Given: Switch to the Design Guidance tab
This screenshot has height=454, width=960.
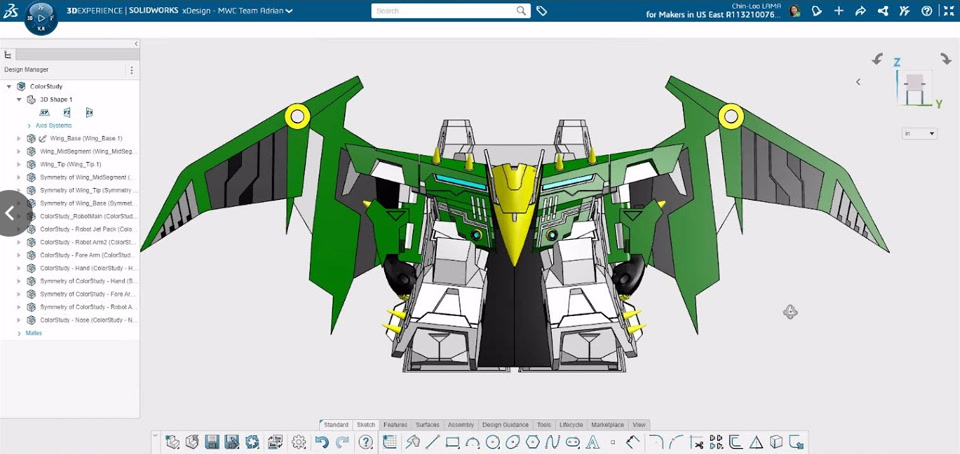Looking at the screenshot, I should [505, 425].
